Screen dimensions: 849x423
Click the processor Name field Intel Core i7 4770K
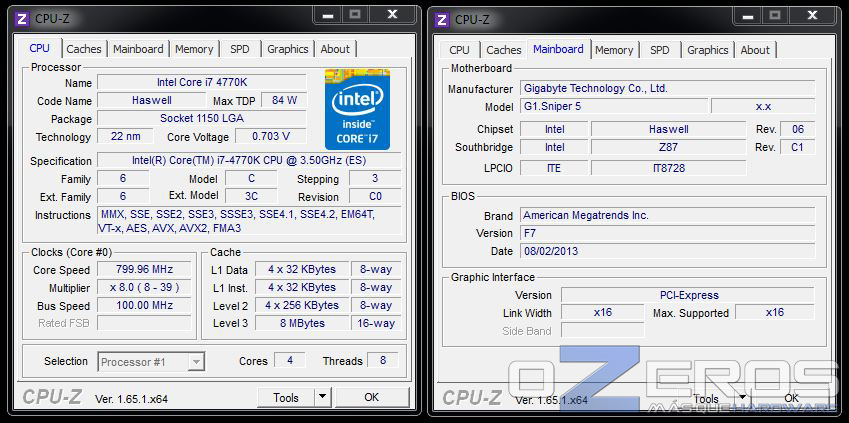pyautogui.click(x=202, y=82)
